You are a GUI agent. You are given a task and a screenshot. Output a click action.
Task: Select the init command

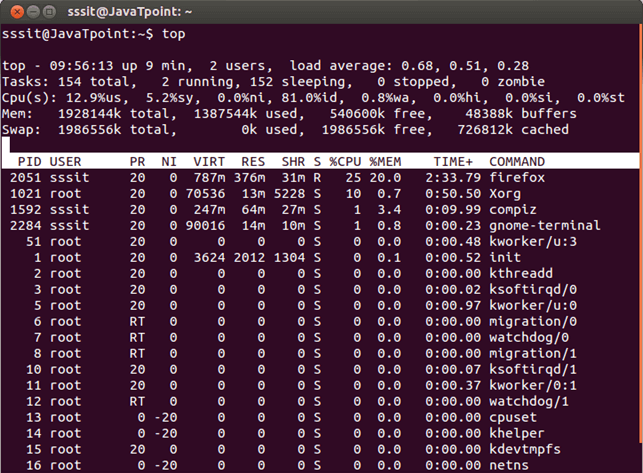[x=505, y=258]
